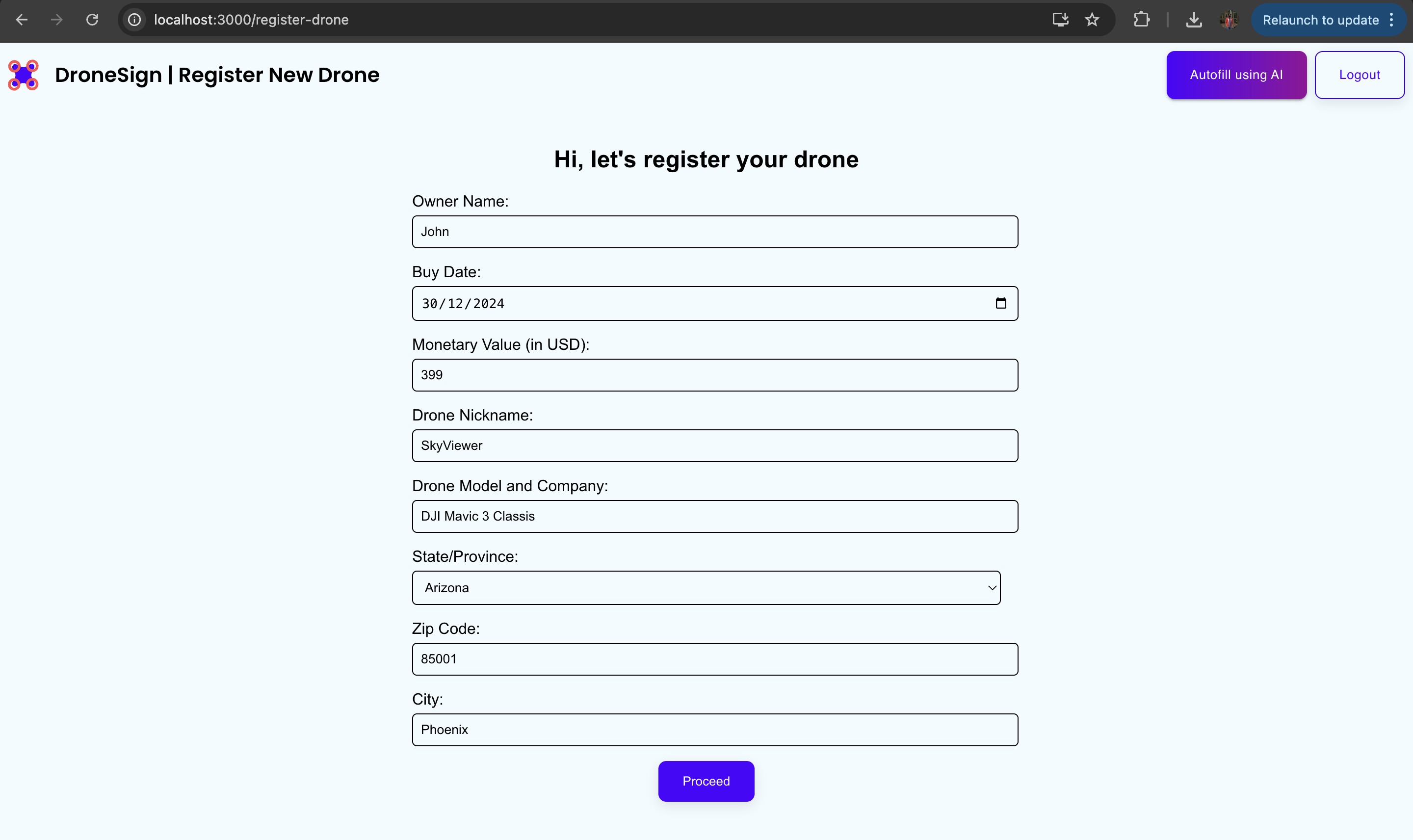Click the Autofill using AI button
Screen dimensions: 1413x840
pos(1236,75)
